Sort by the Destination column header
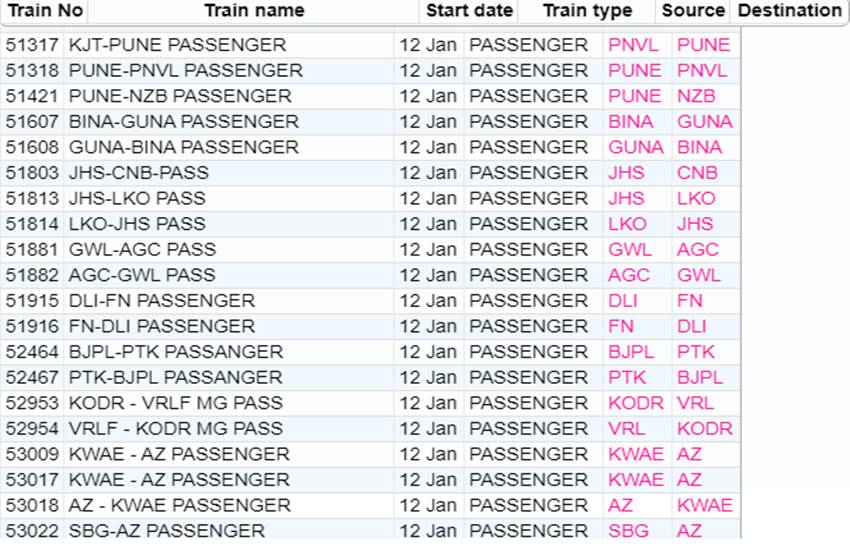 click(x=787, y=11)
